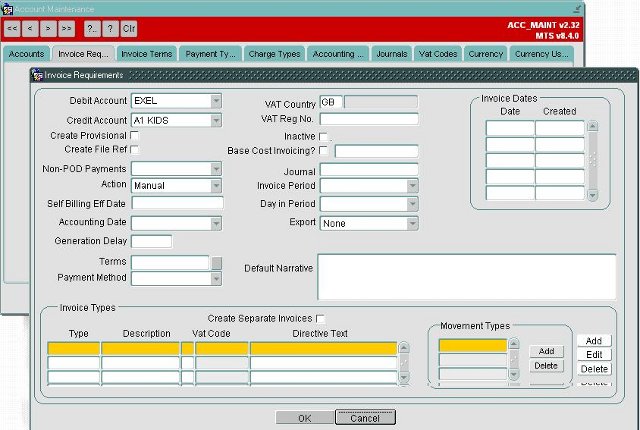Click Add inside Movement Types box
The image size is (640, 430).
click(547, 351)
